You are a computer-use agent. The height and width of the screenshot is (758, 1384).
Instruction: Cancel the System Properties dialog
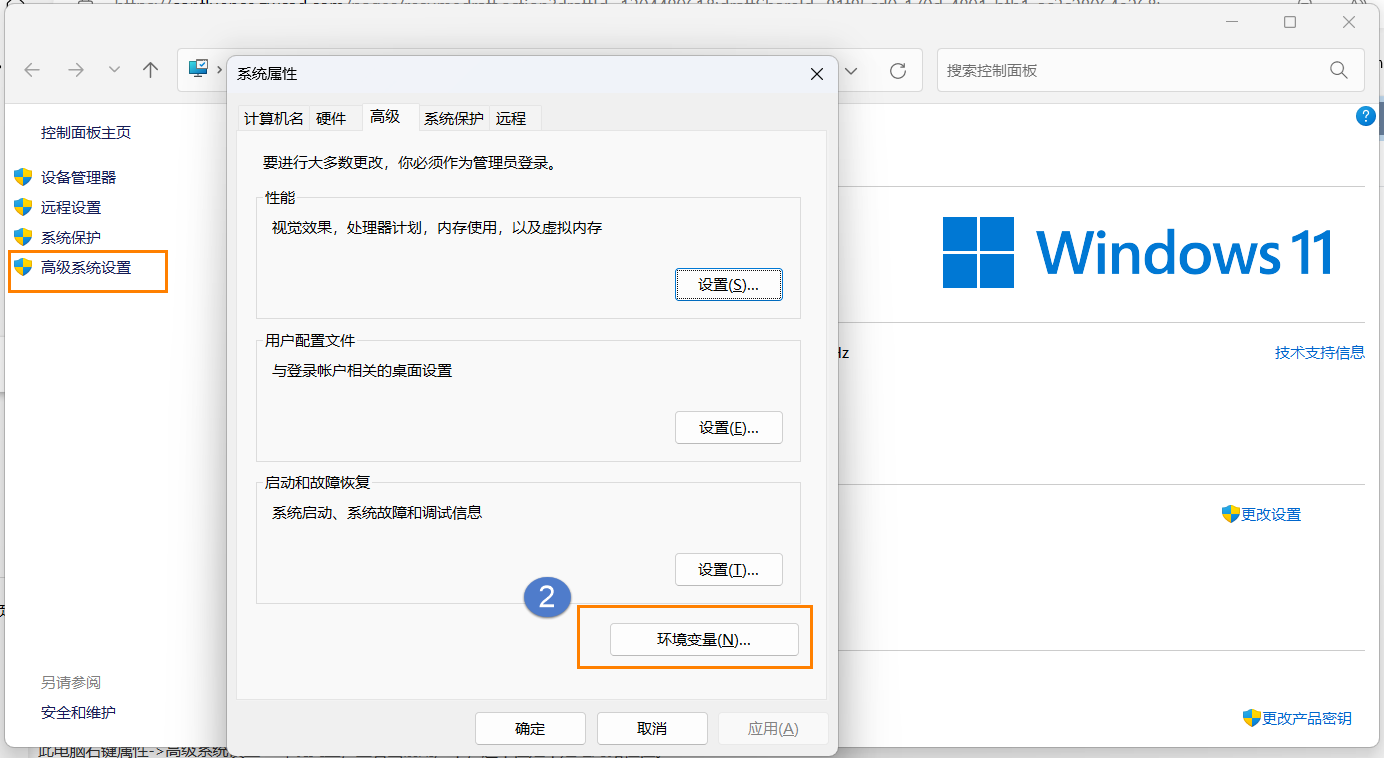[x=652, y=728]
